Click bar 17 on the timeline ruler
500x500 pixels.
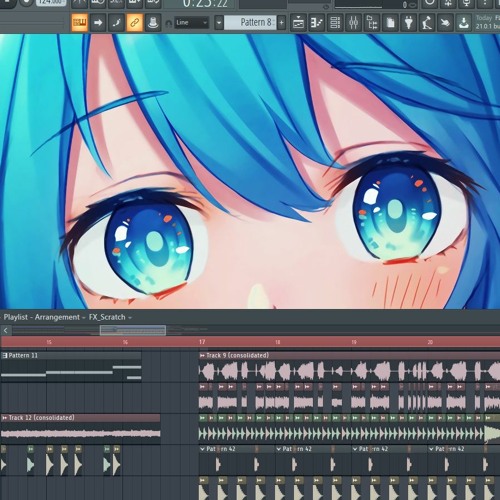202,342
